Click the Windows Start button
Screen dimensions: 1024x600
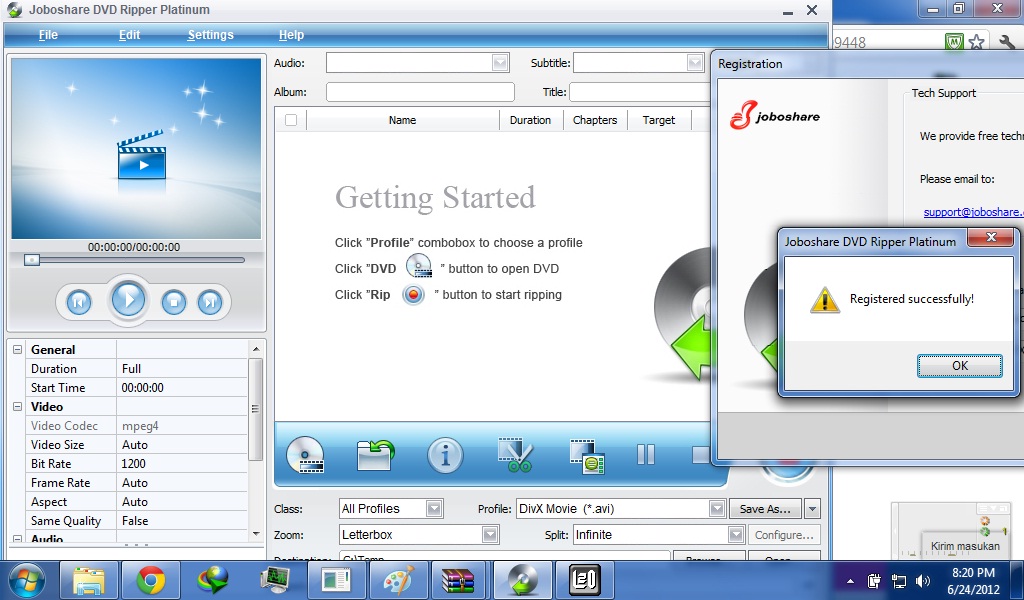tap(27, 580)
